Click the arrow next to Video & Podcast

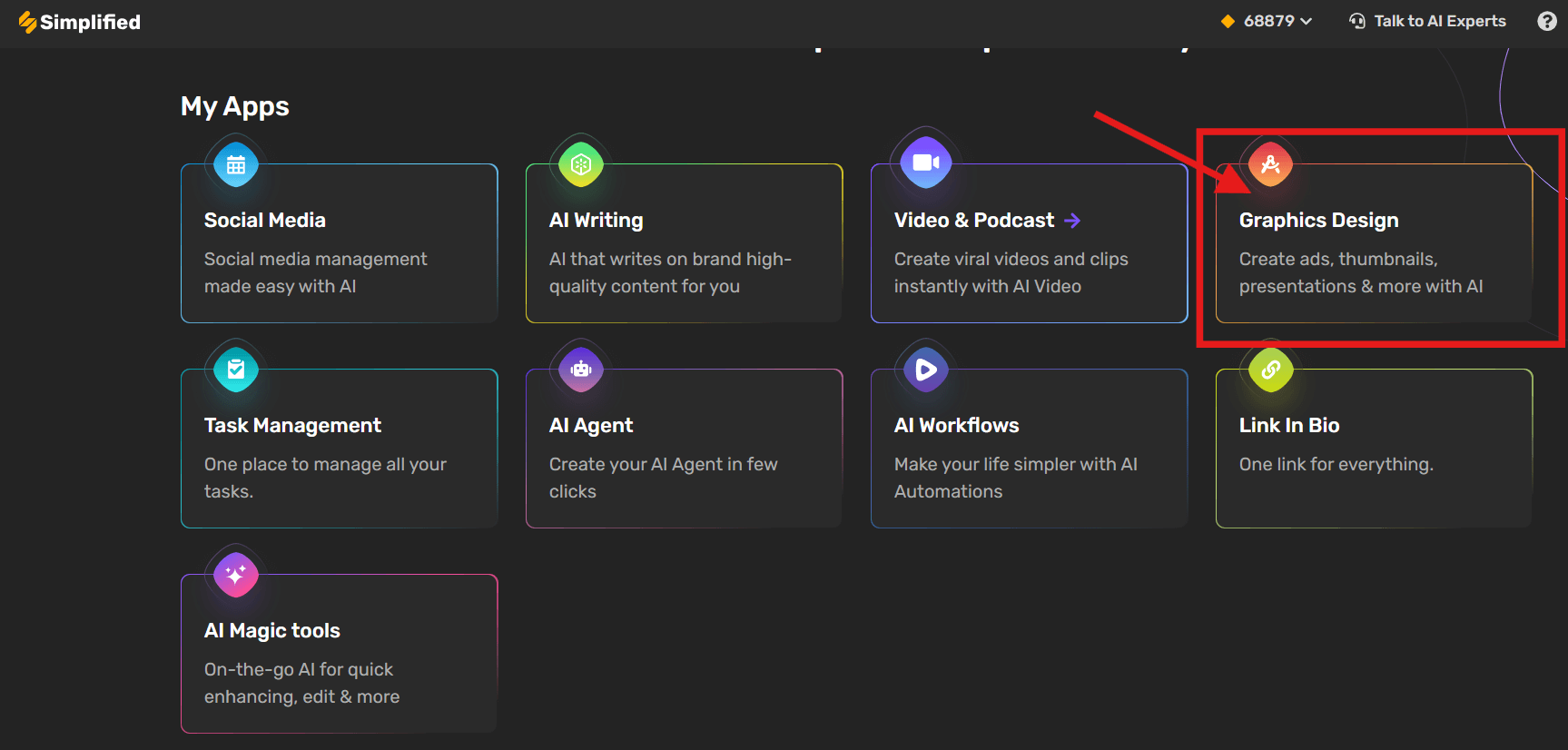coord(1072,221)
